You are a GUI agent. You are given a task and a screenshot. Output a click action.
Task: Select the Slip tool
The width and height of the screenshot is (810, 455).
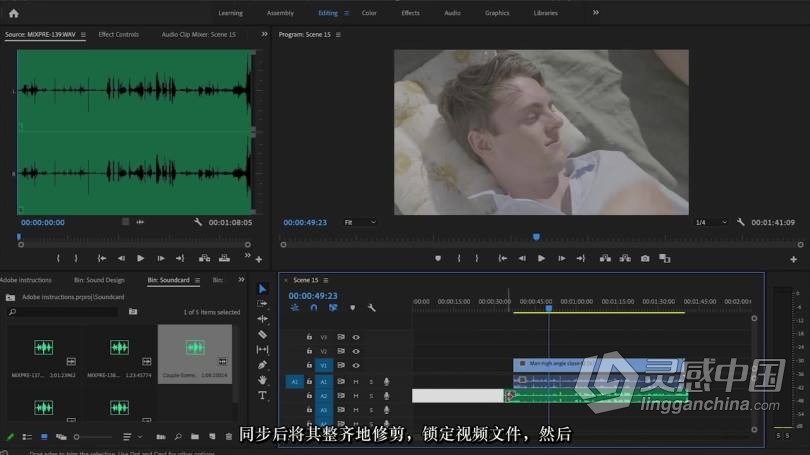click(x=262, y=350)
